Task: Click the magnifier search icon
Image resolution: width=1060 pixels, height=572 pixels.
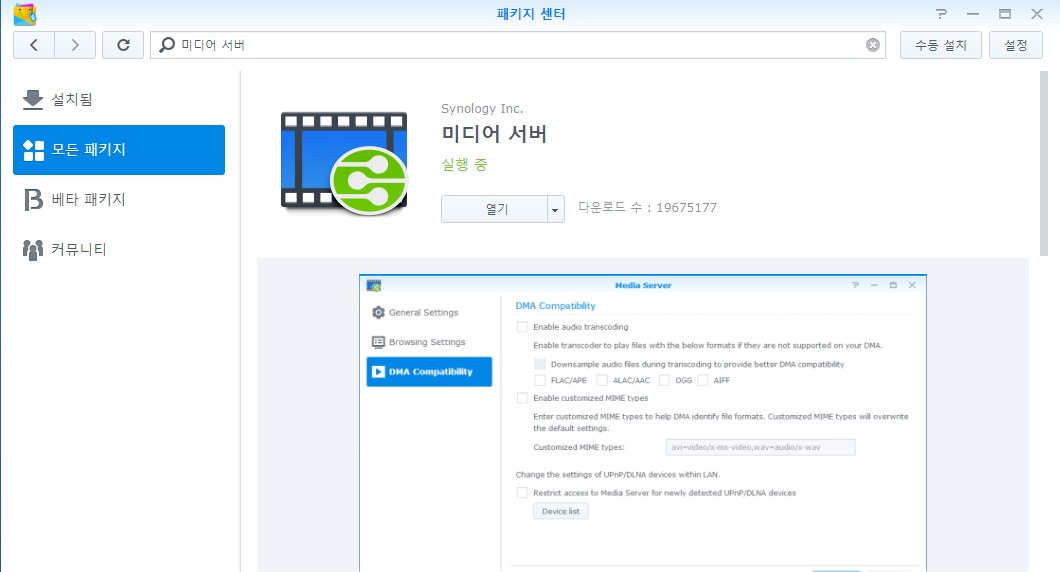Action: pos(166,45)
